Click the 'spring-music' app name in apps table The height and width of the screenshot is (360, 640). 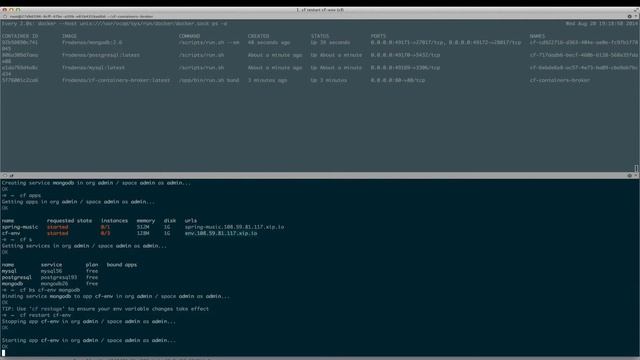20,227
